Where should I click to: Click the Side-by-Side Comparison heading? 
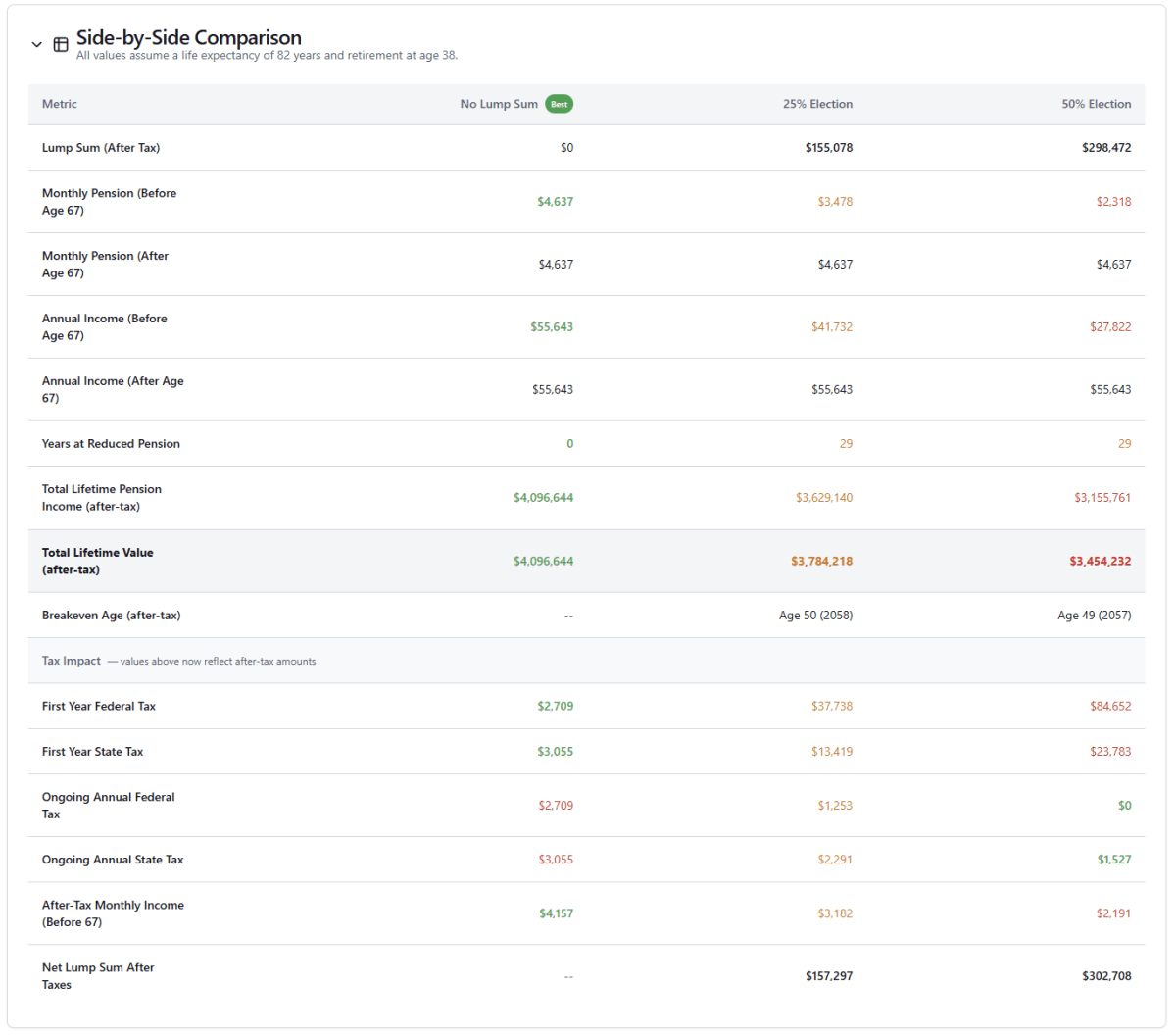(x=189, y=37)
